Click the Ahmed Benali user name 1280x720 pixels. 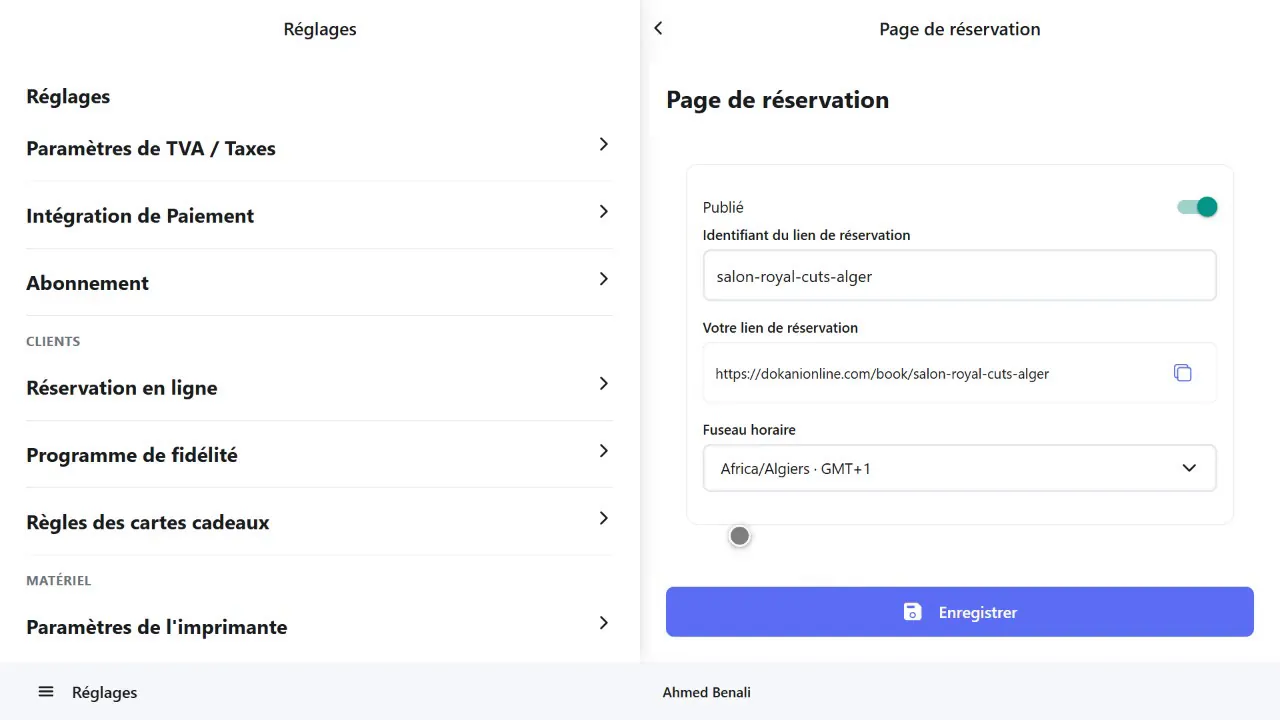coord(706,692)
